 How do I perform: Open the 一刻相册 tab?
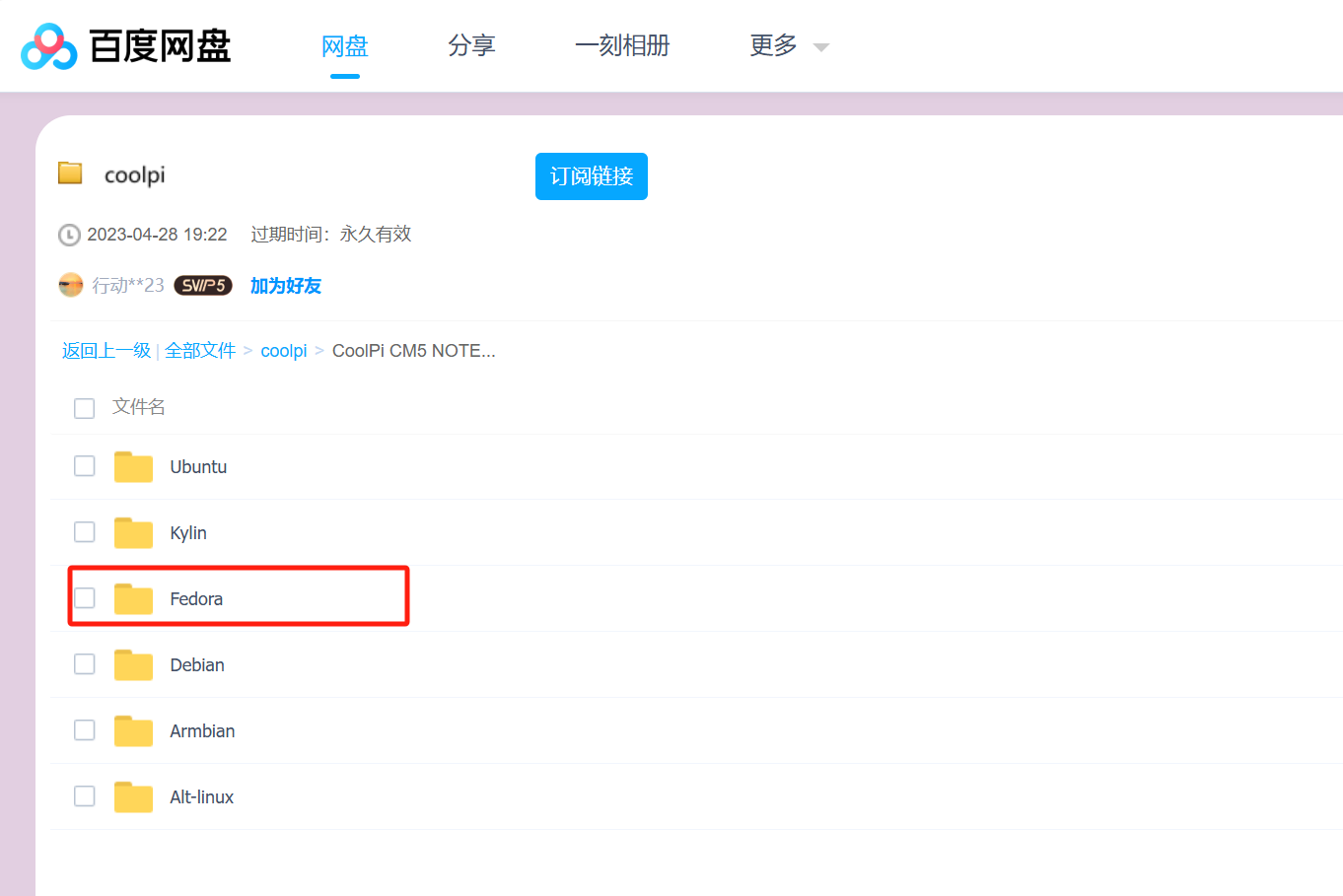622,45
